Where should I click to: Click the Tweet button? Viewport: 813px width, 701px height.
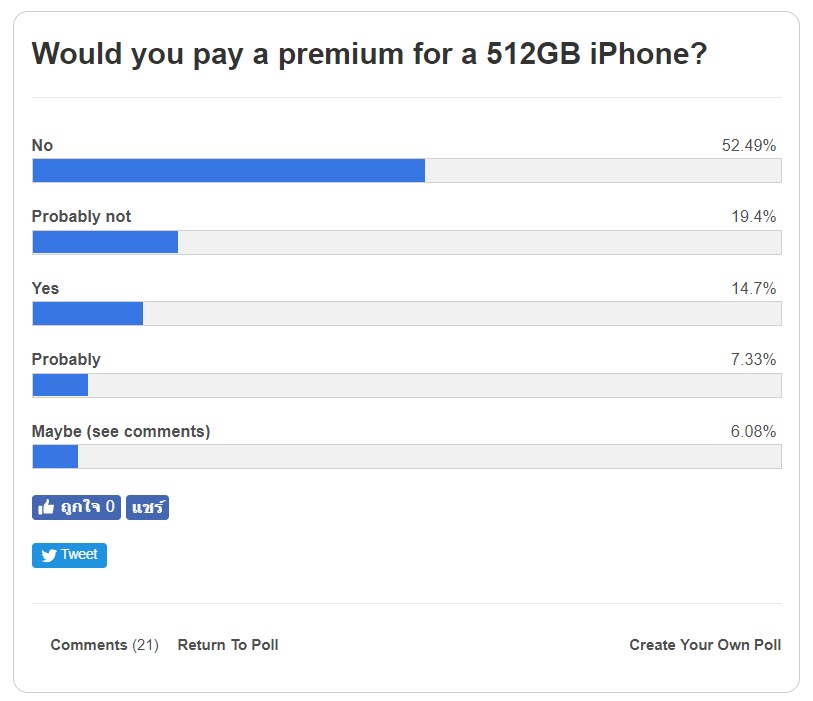(x=68, y=555)
